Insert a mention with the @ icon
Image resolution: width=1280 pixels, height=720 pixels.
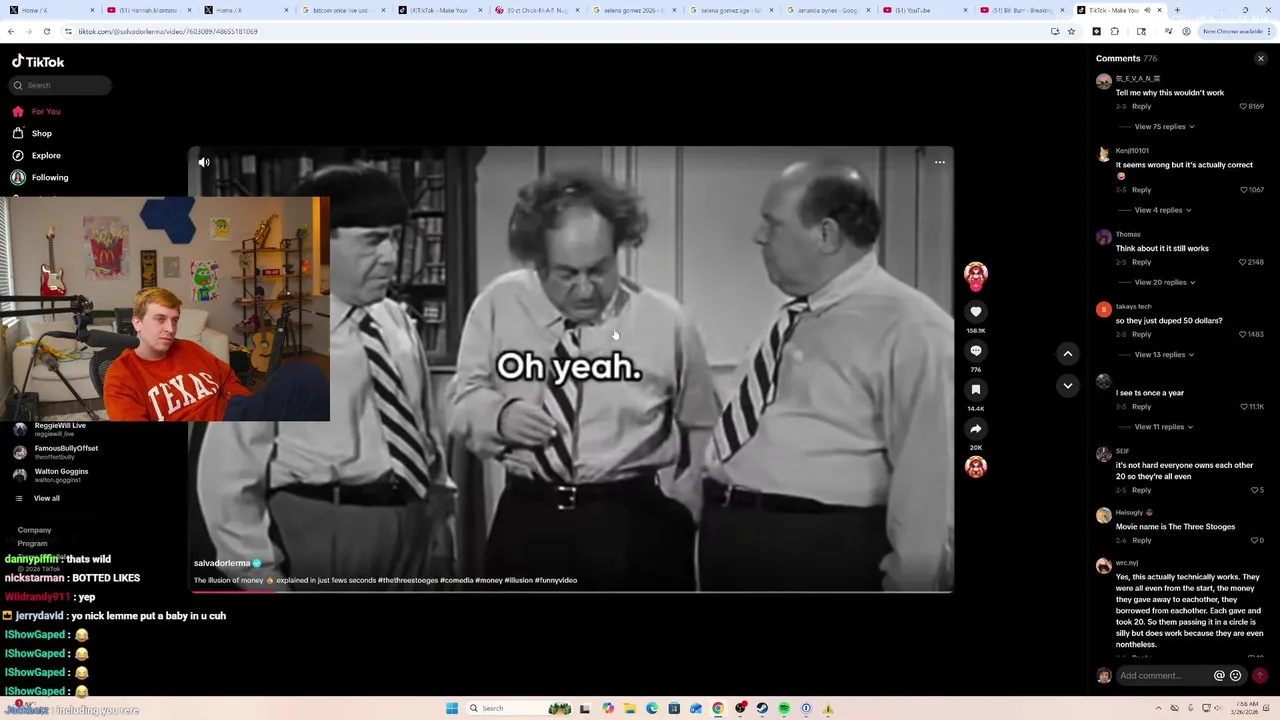pos(1219,676)
